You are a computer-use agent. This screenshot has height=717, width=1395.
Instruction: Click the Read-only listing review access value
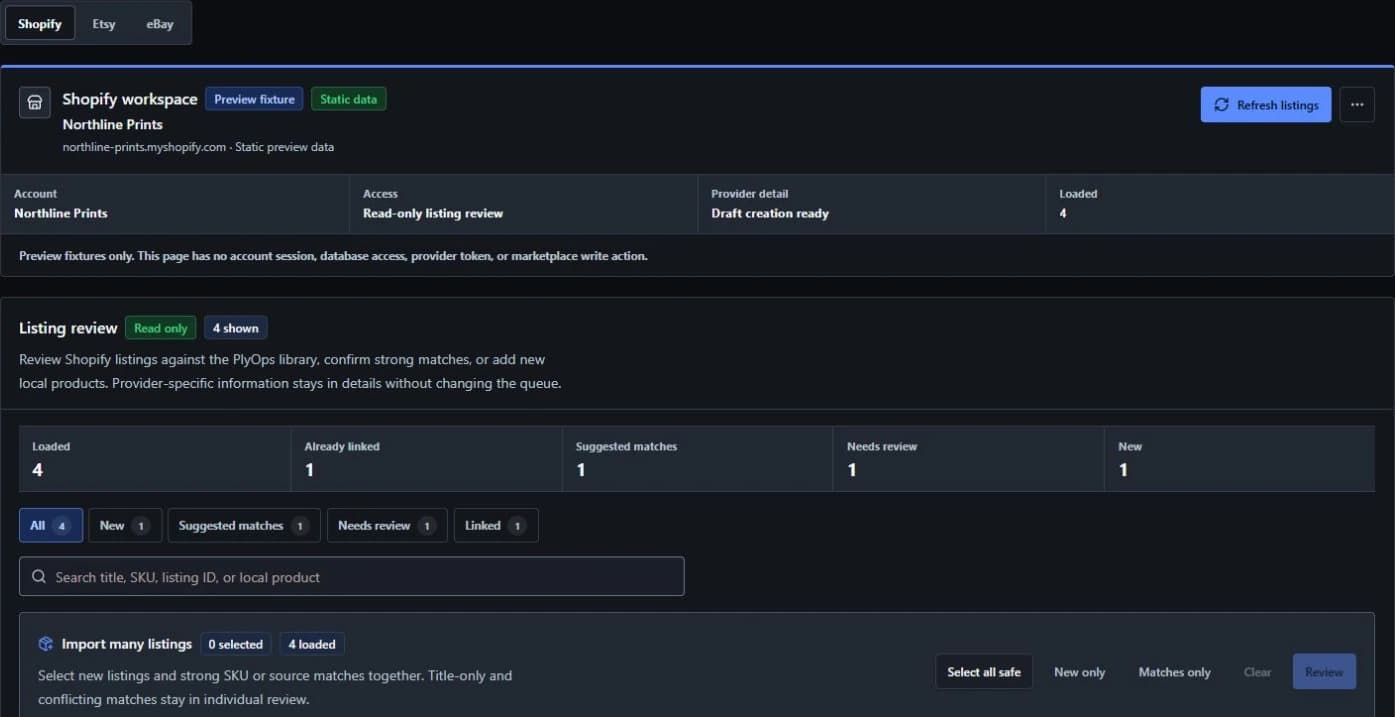coord(433,213)
